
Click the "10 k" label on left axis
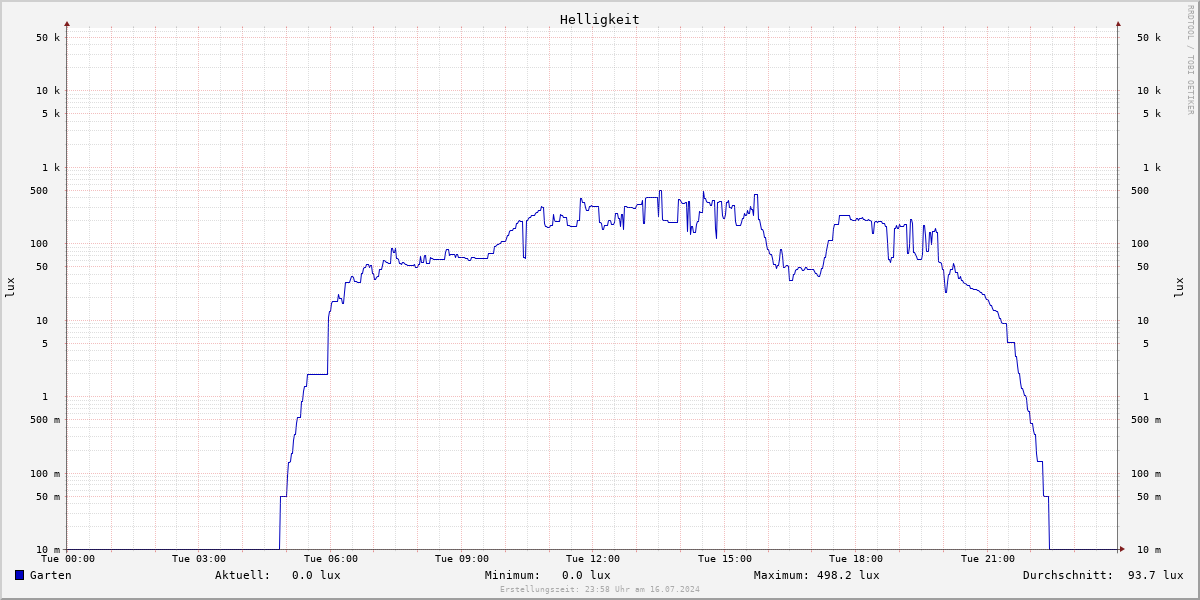(x=48, y=91)
